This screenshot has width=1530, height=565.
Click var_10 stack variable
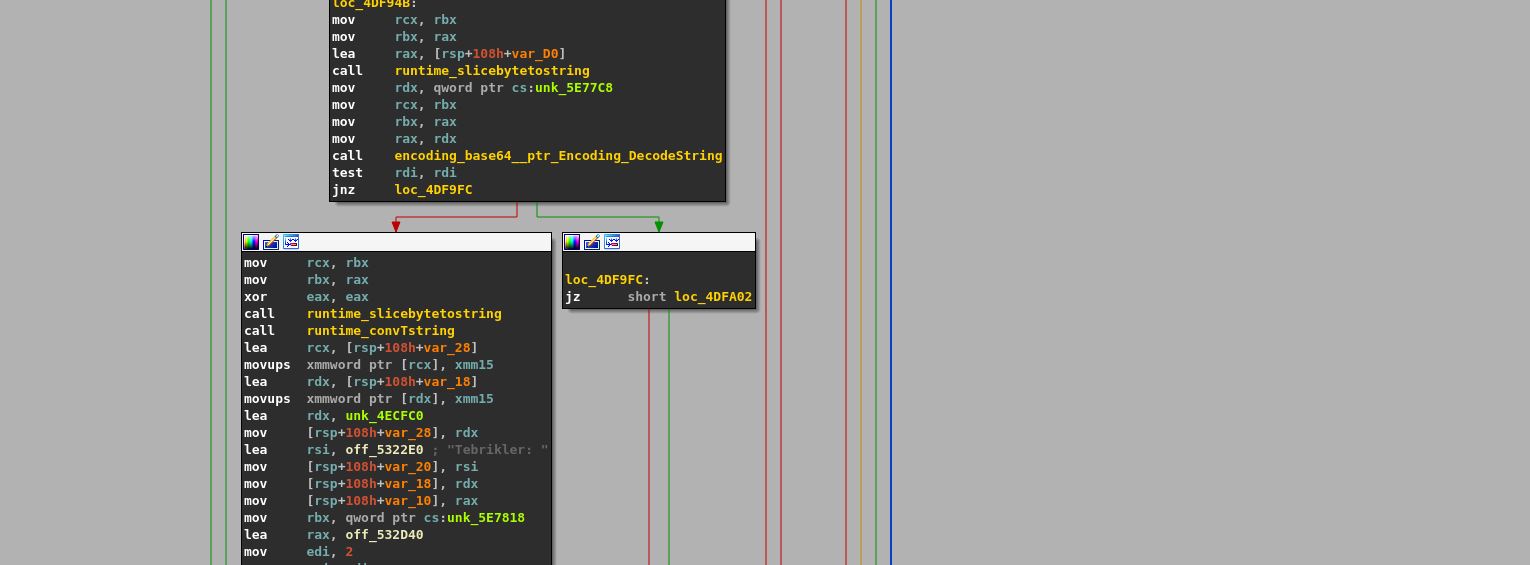pos(408,501)
